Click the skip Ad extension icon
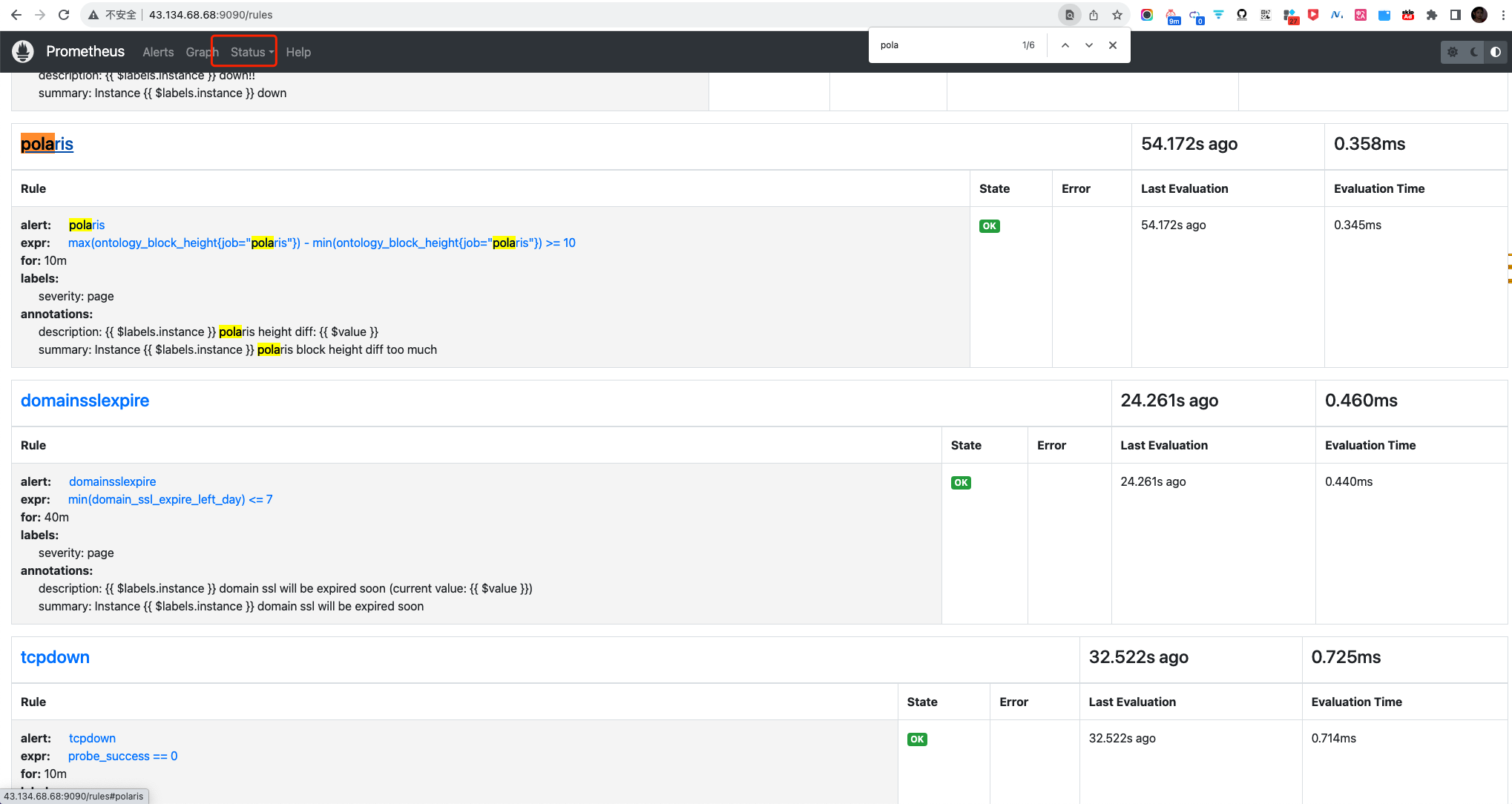This screenshot has width=1512, height=804. click(1408, 15)
